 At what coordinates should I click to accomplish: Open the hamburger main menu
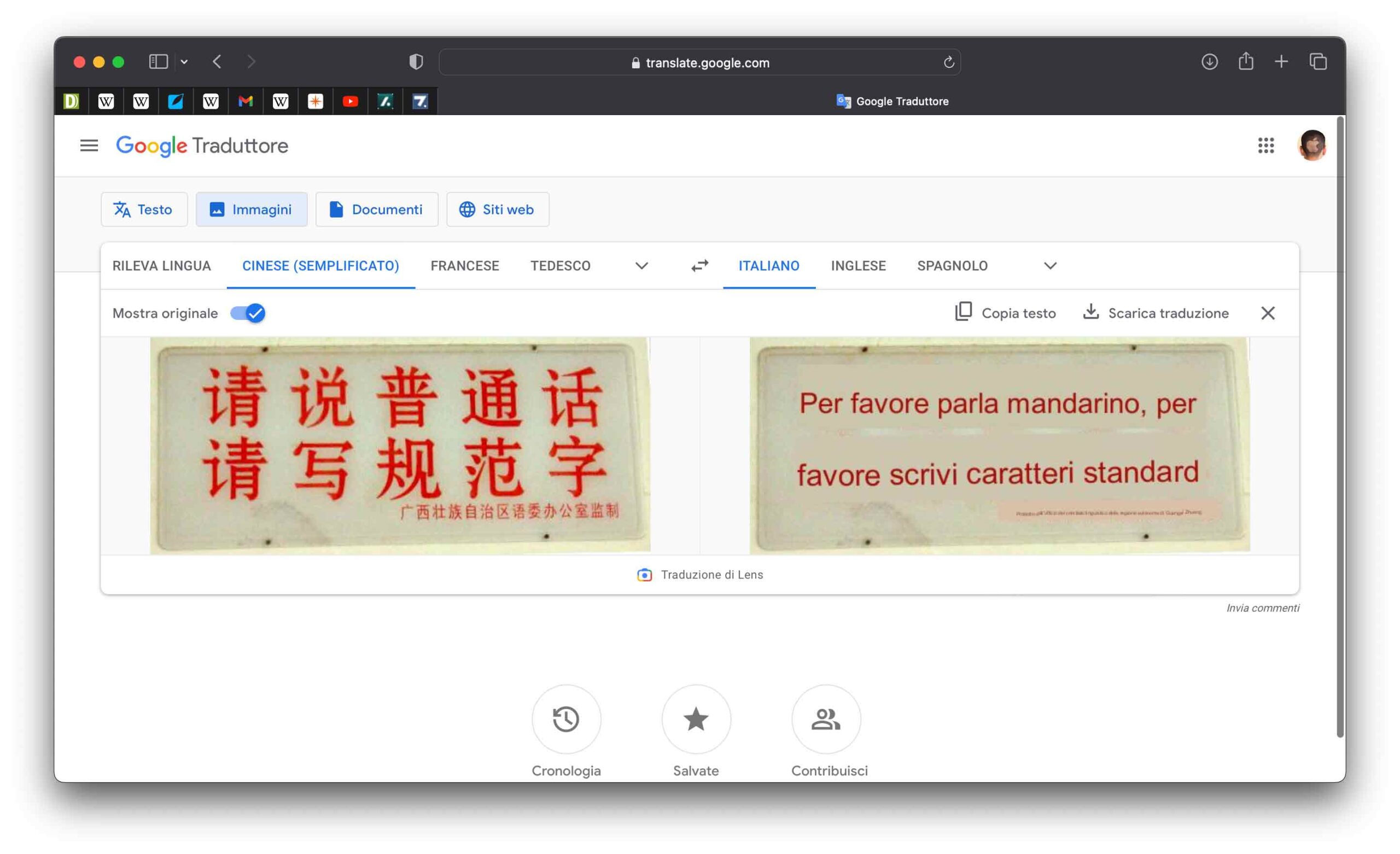pyautogui.click(x=89, y=145)
